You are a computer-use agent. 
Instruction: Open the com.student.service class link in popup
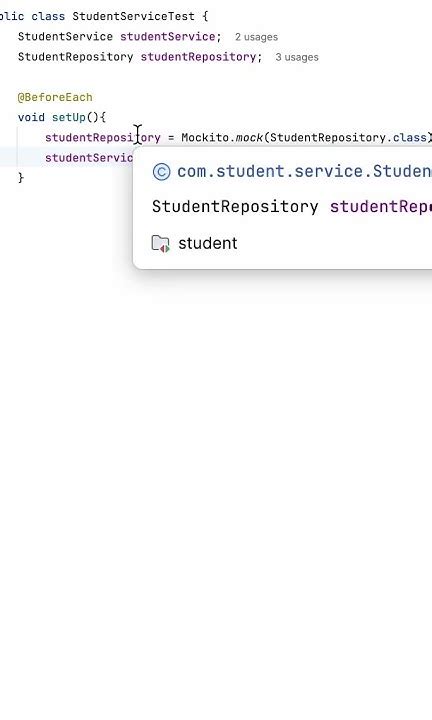[304, 171]
